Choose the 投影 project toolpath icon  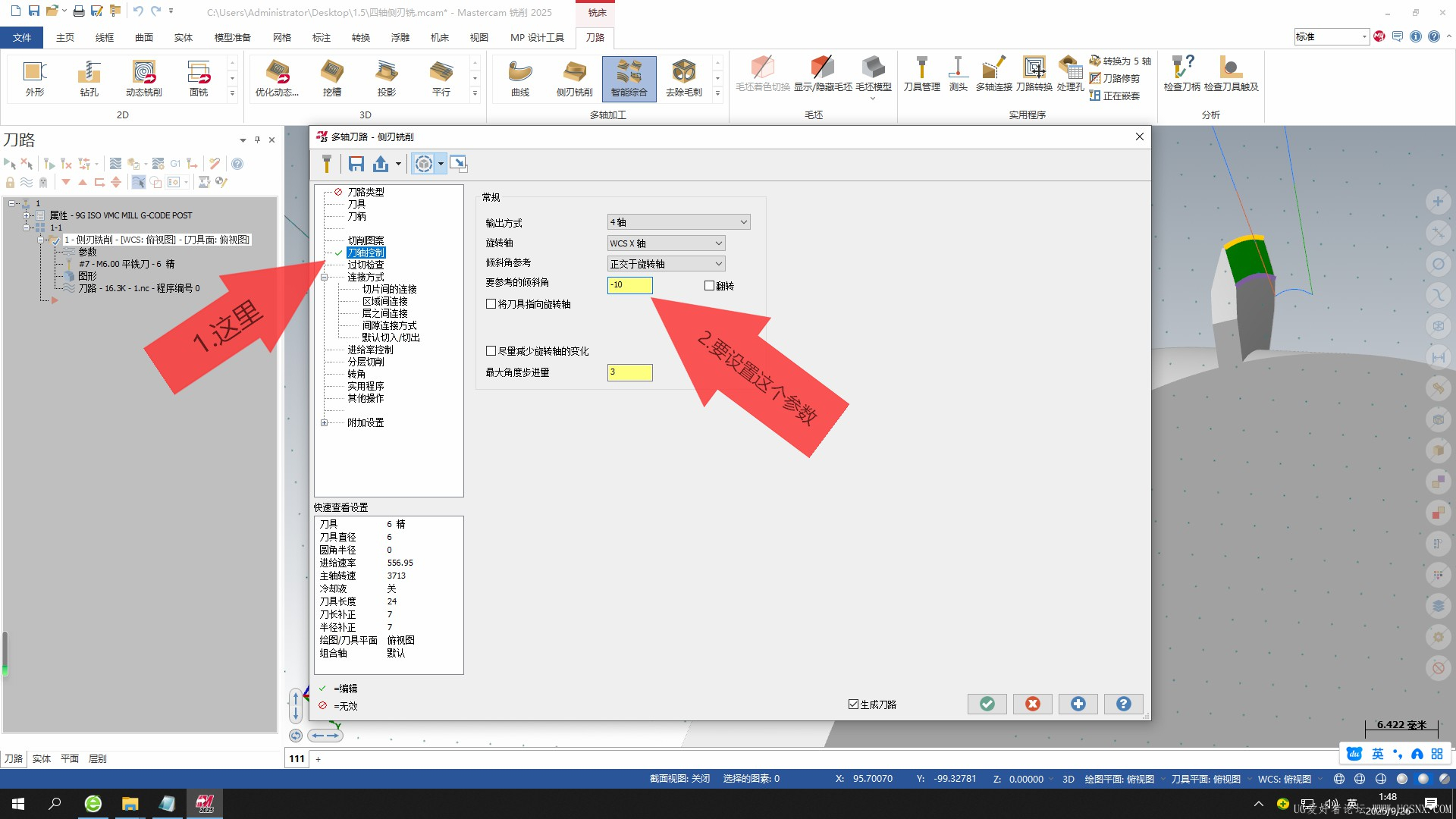386,78
